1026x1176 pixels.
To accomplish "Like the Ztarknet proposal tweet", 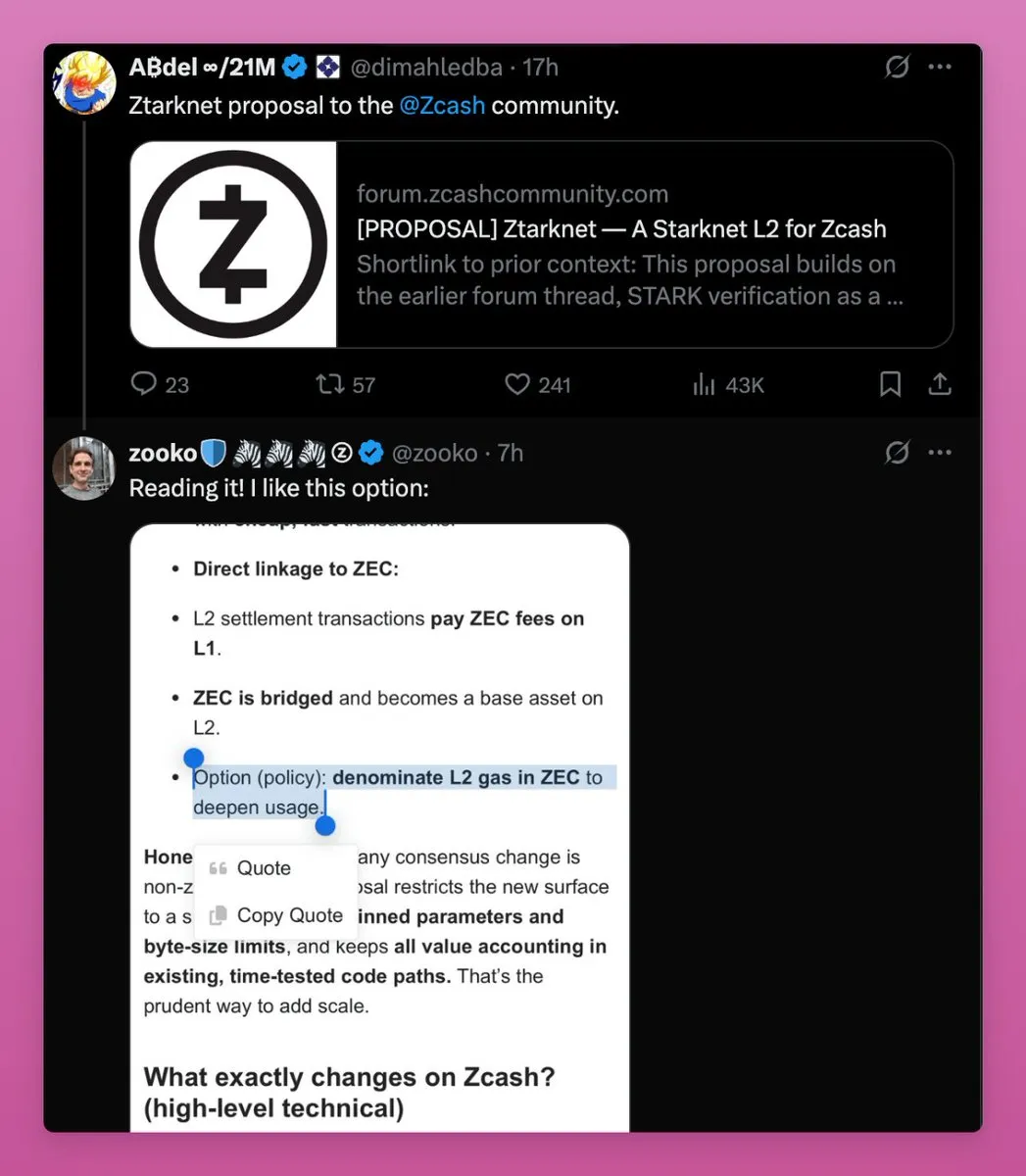I will click(x=517, y=384).
